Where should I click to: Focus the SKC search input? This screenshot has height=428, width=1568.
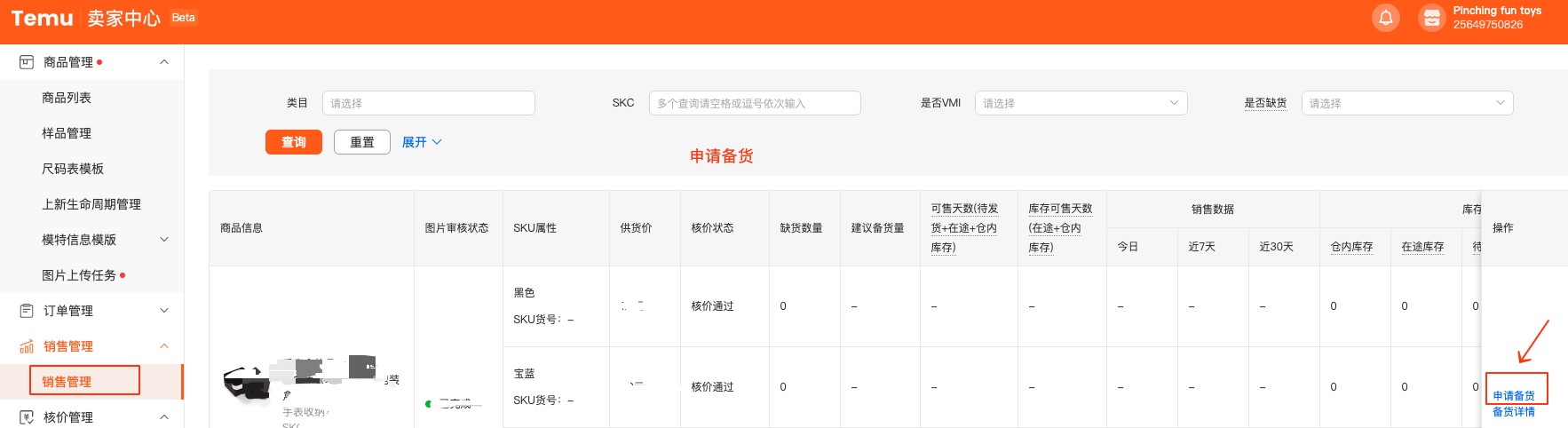tap(755, 103)
